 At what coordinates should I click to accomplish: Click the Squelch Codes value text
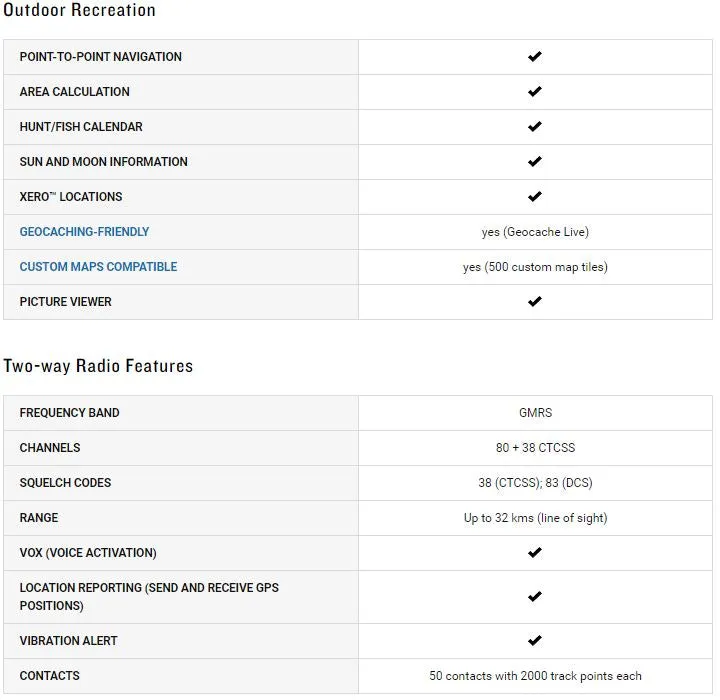[x=535, y=483]
